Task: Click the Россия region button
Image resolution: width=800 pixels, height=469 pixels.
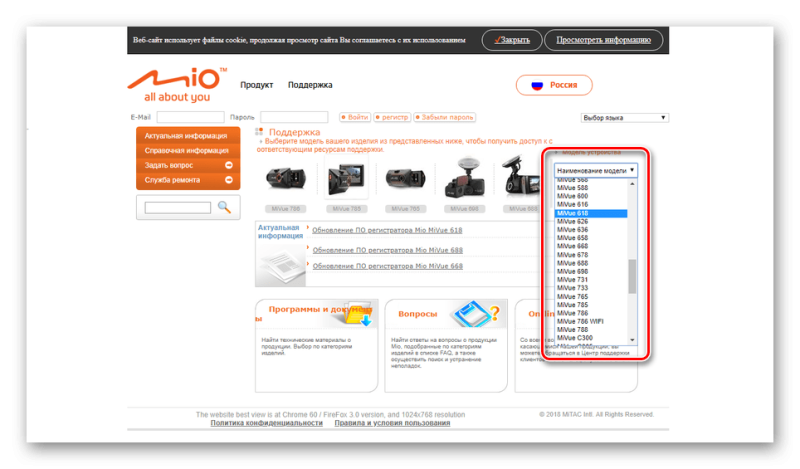Action: (554, 85)
